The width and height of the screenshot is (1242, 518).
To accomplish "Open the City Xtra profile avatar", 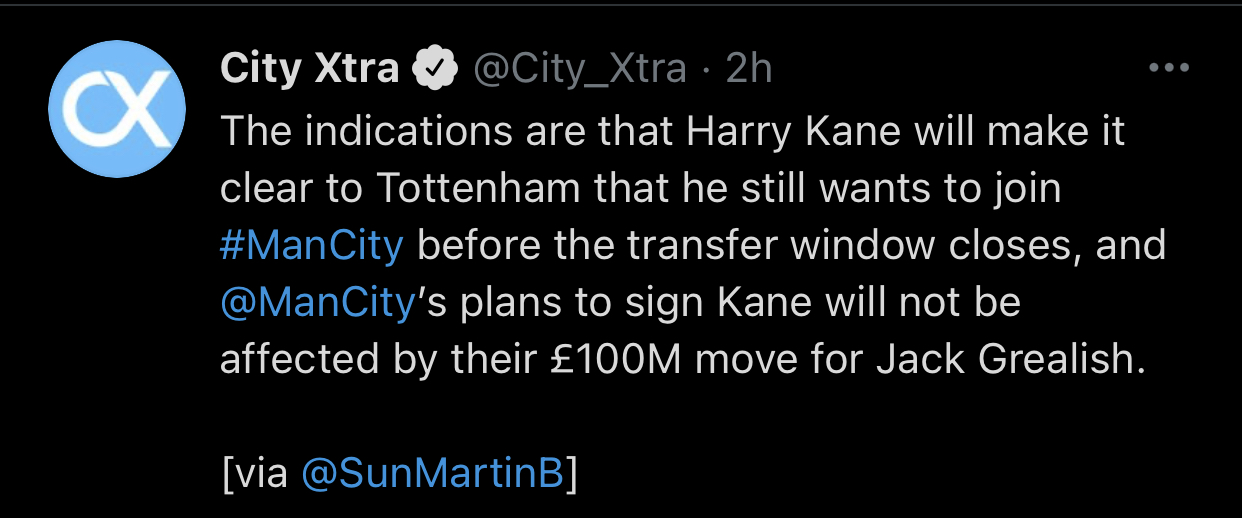I will tap(118, 110).
